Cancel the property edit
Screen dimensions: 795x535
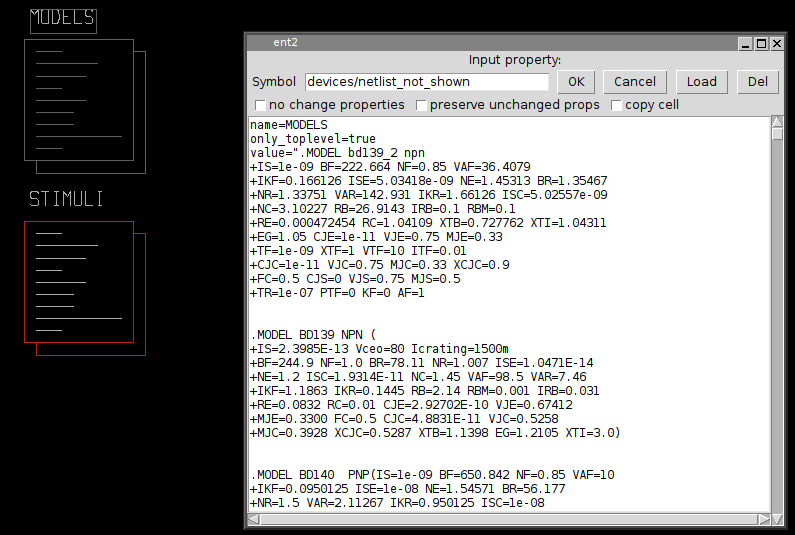tap(635, 82)
